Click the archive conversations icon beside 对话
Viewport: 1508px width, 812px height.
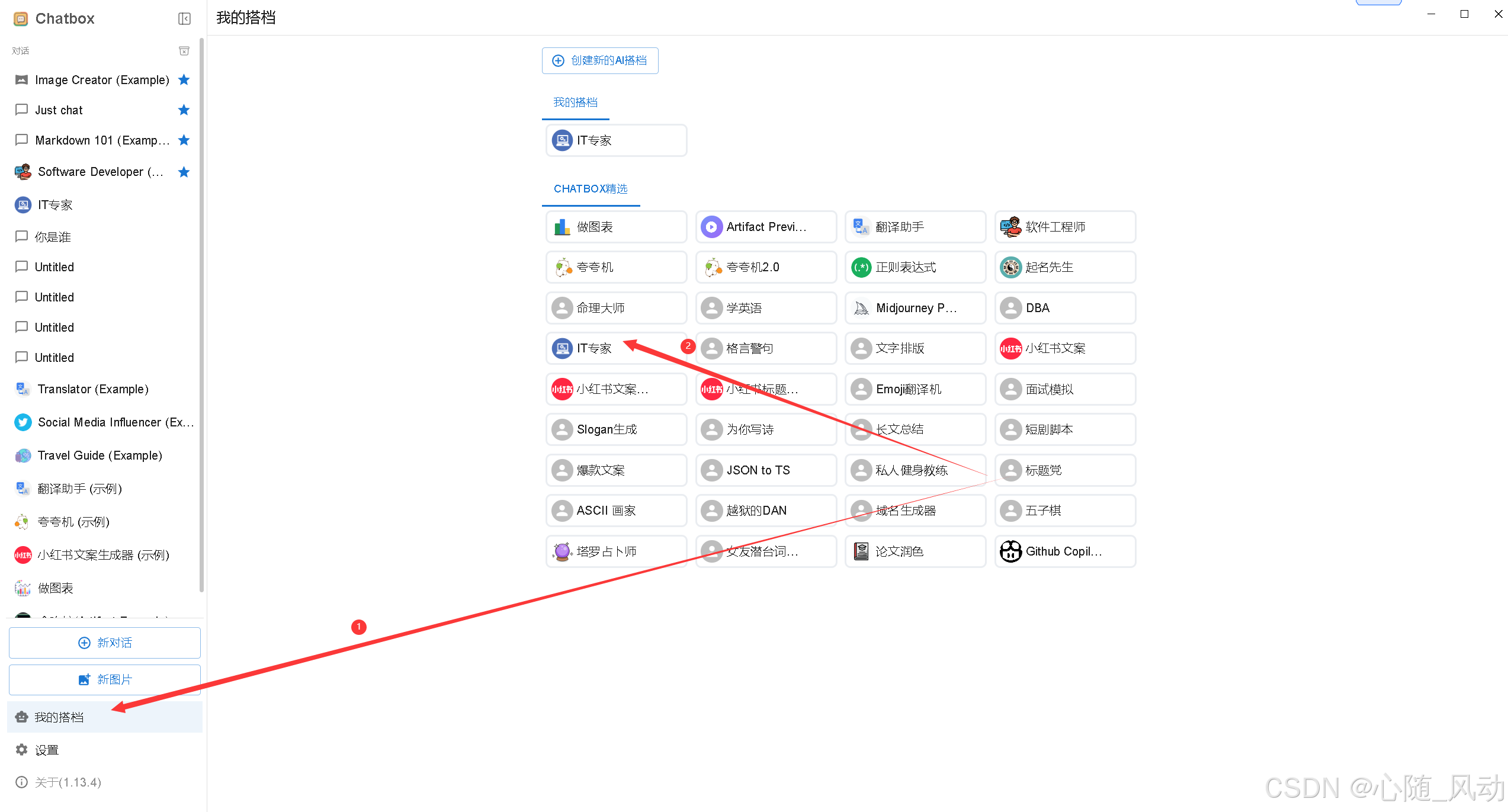tap(184, 51)
